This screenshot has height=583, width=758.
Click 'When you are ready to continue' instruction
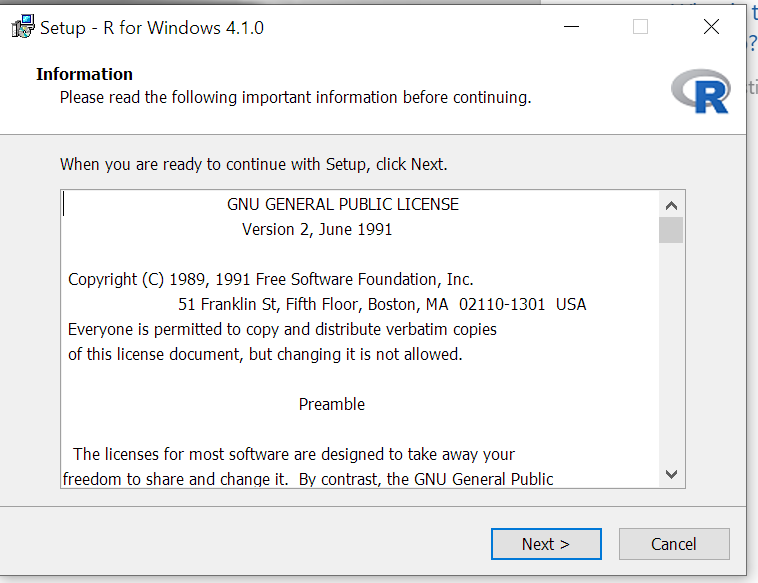254,164
